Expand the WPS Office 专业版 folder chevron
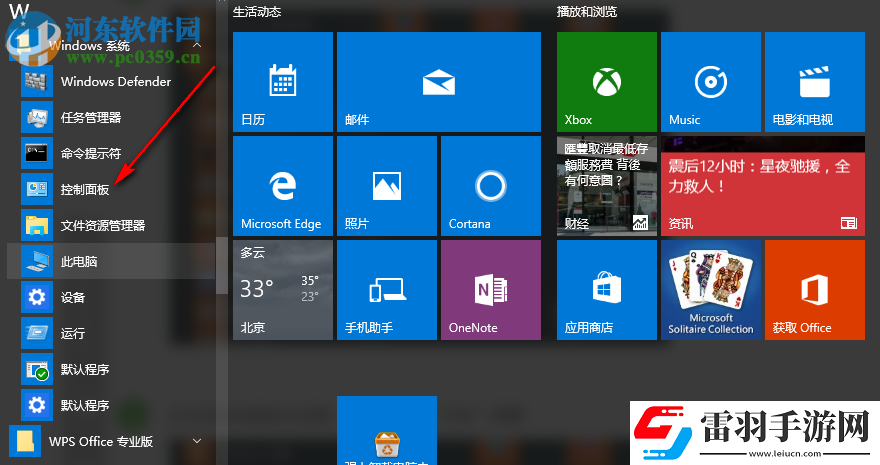Image resolution: width=880 pixels, height=465 pixels. [x=197, y=441]
